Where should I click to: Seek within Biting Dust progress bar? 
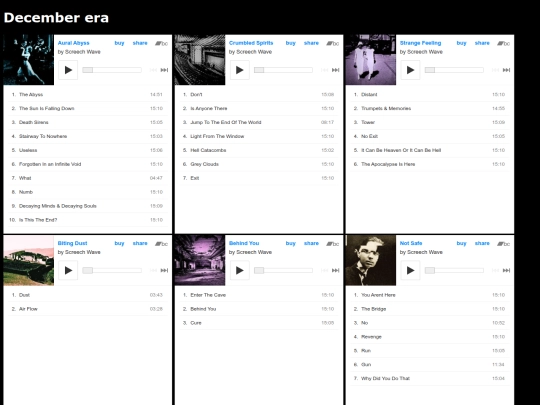point(112,270)
